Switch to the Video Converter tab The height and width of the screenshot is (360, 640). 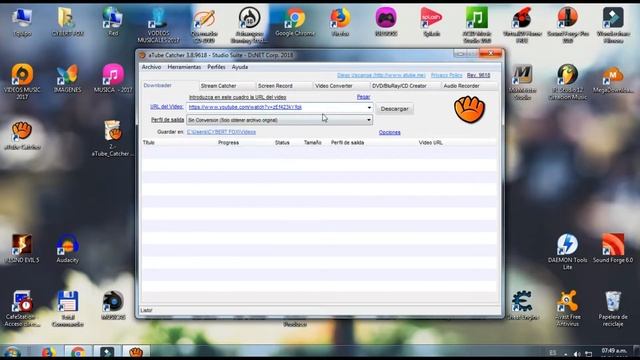click(341, 86)
